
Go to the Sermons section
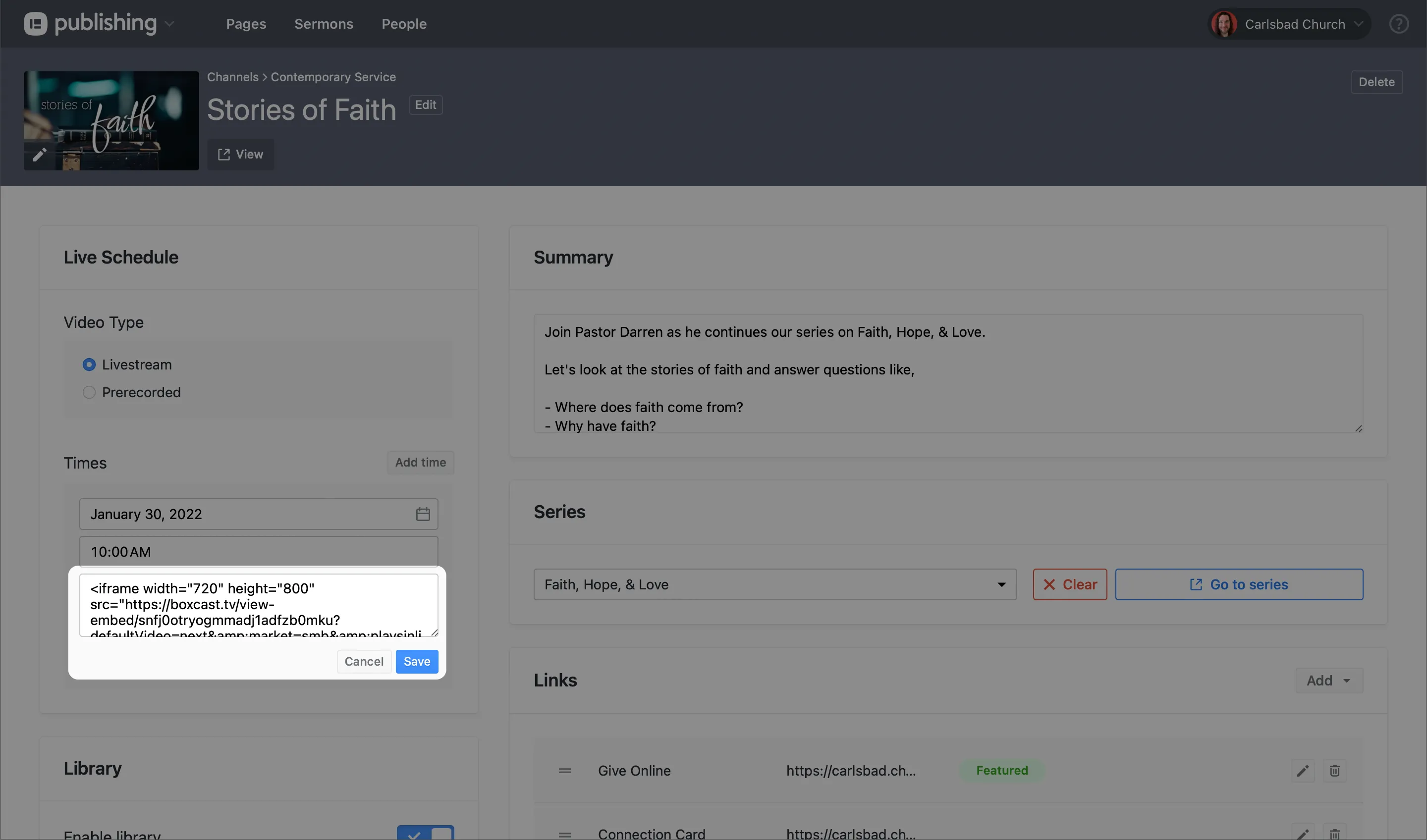pyautogui.click(x=324, y=23)
